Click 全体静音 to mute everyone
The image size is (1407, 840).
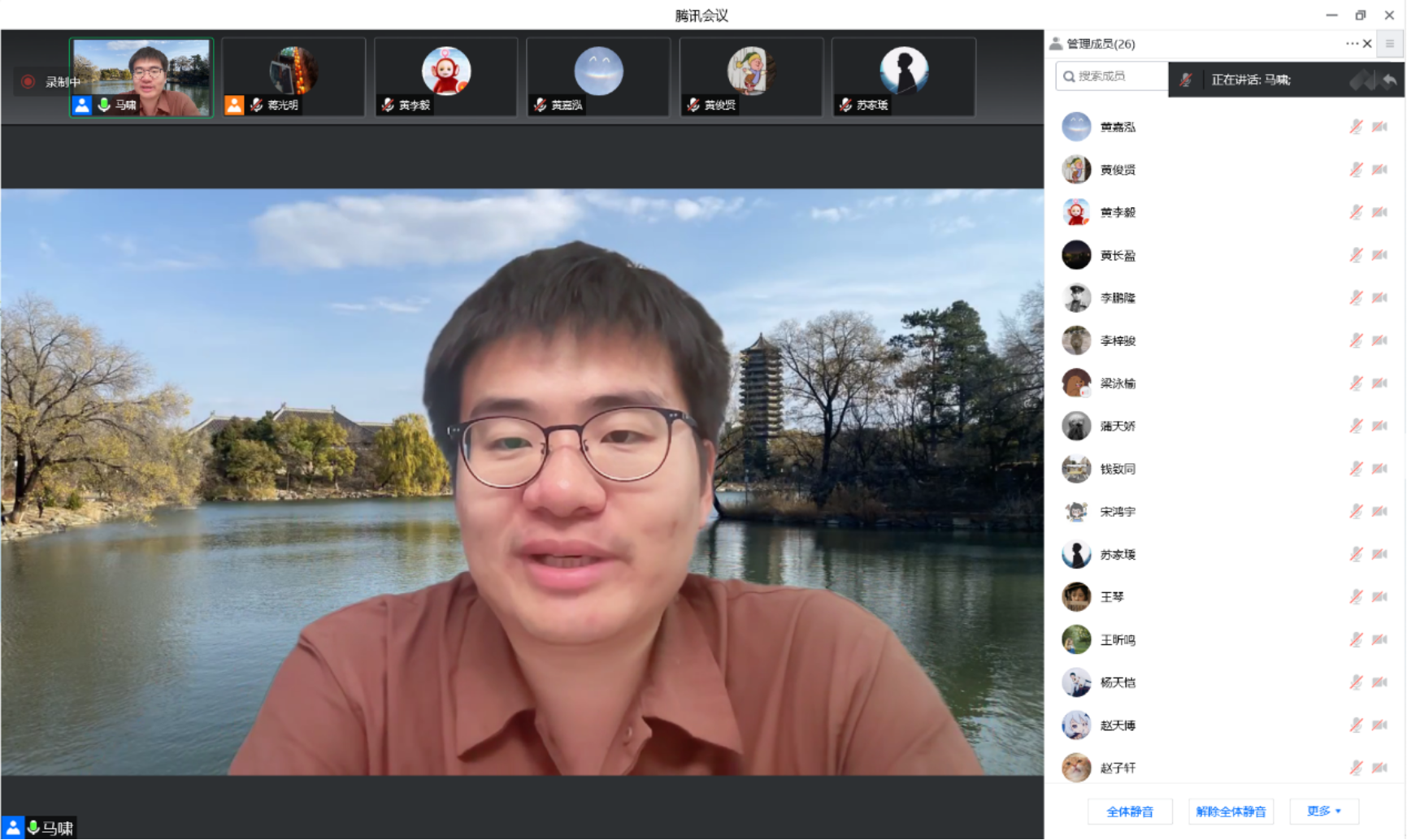(1130, 811)
